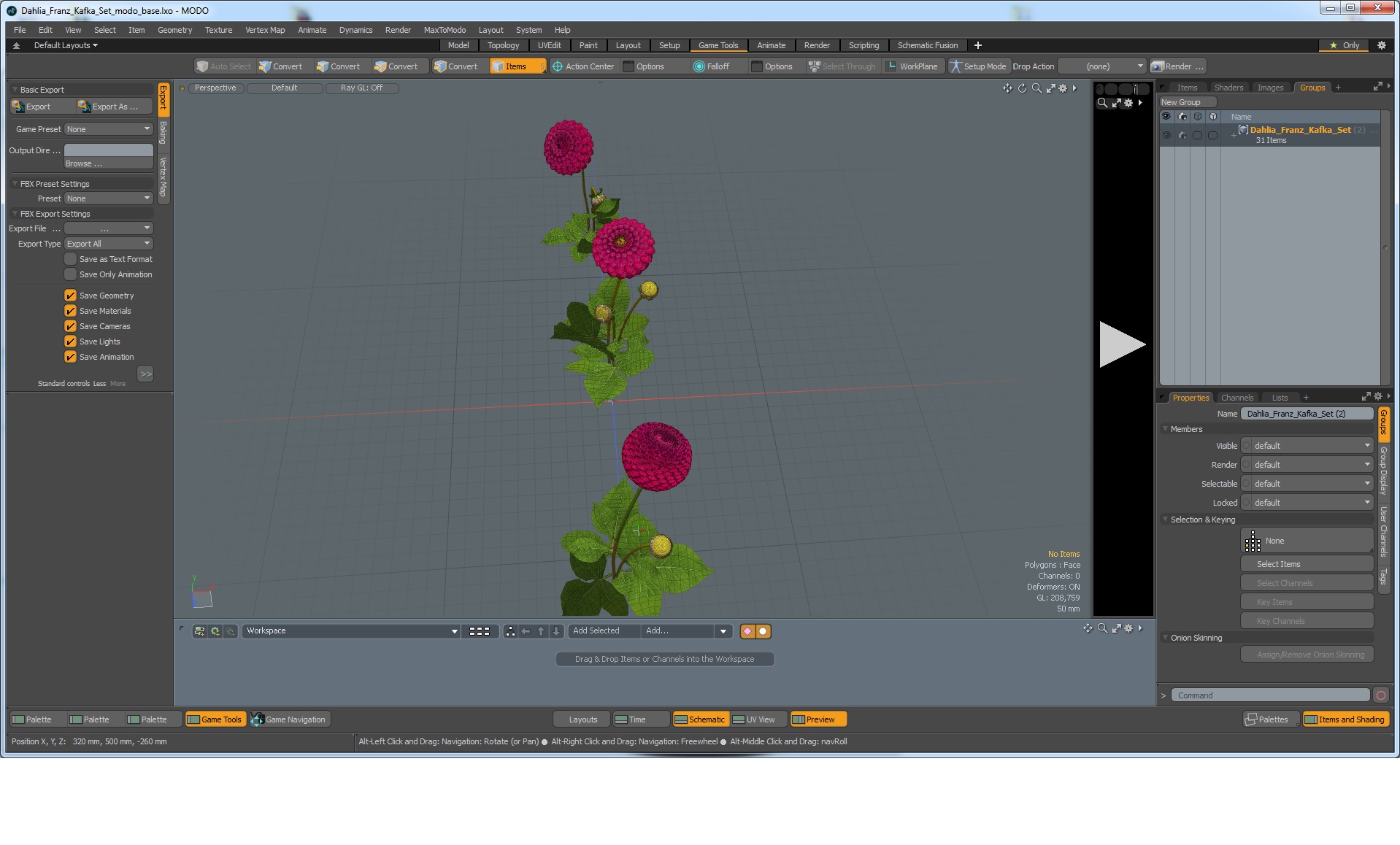Uncheck Save Cameras
Viewport: 1400px width, 845px height.
(70, 326)
